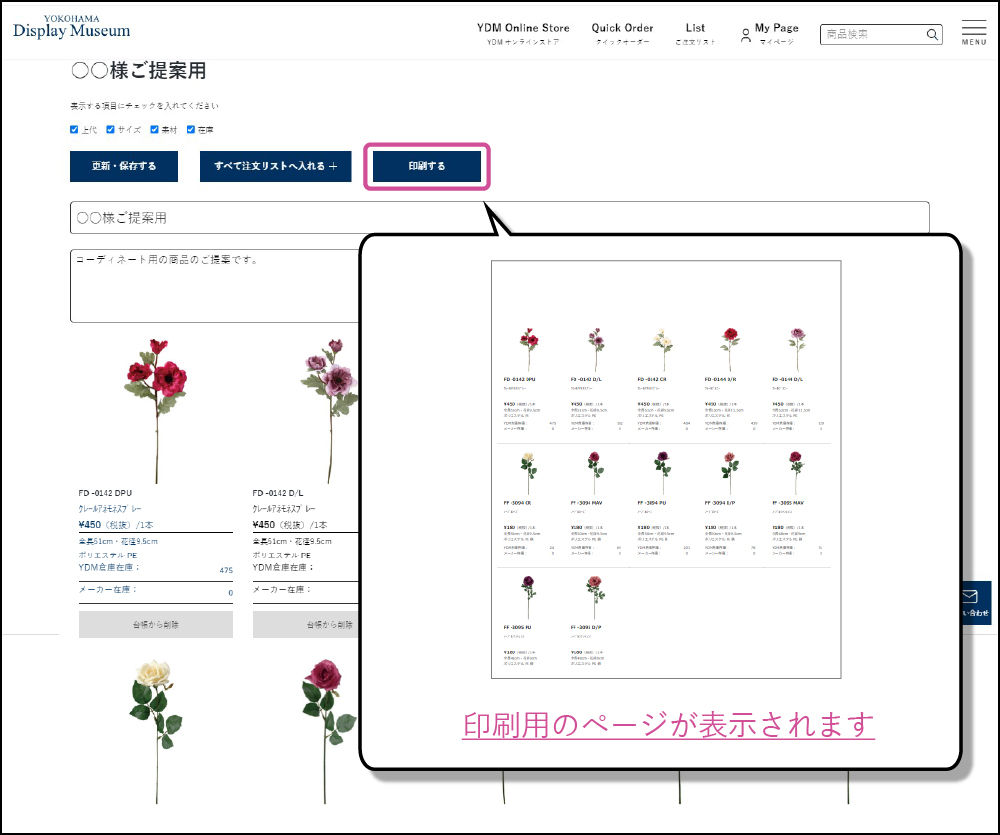Click すべて注文リストへ入れる button
Image resolution: width=1000 pixels, height=835 pixels.
[275, 166]
